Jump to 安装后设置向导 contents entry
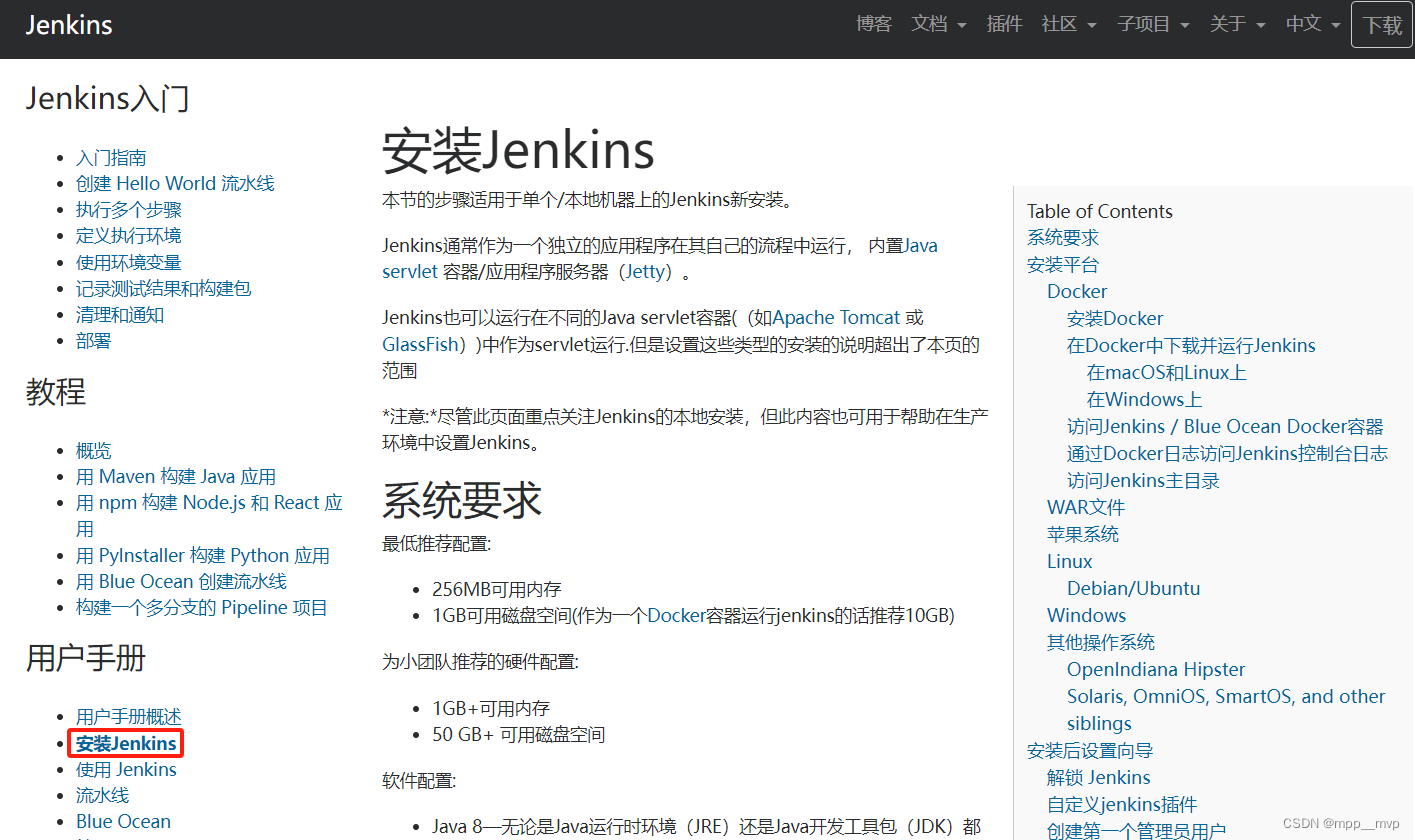The height and width of the screenshot is (840, 1415). tap(1090, 750)
